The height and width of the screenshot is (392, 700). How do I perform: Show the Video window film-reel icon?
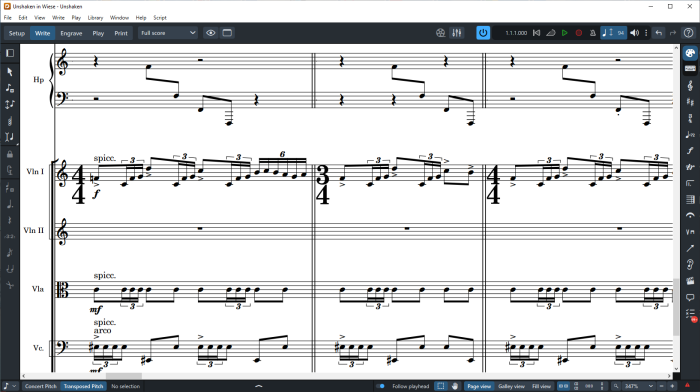441,33
